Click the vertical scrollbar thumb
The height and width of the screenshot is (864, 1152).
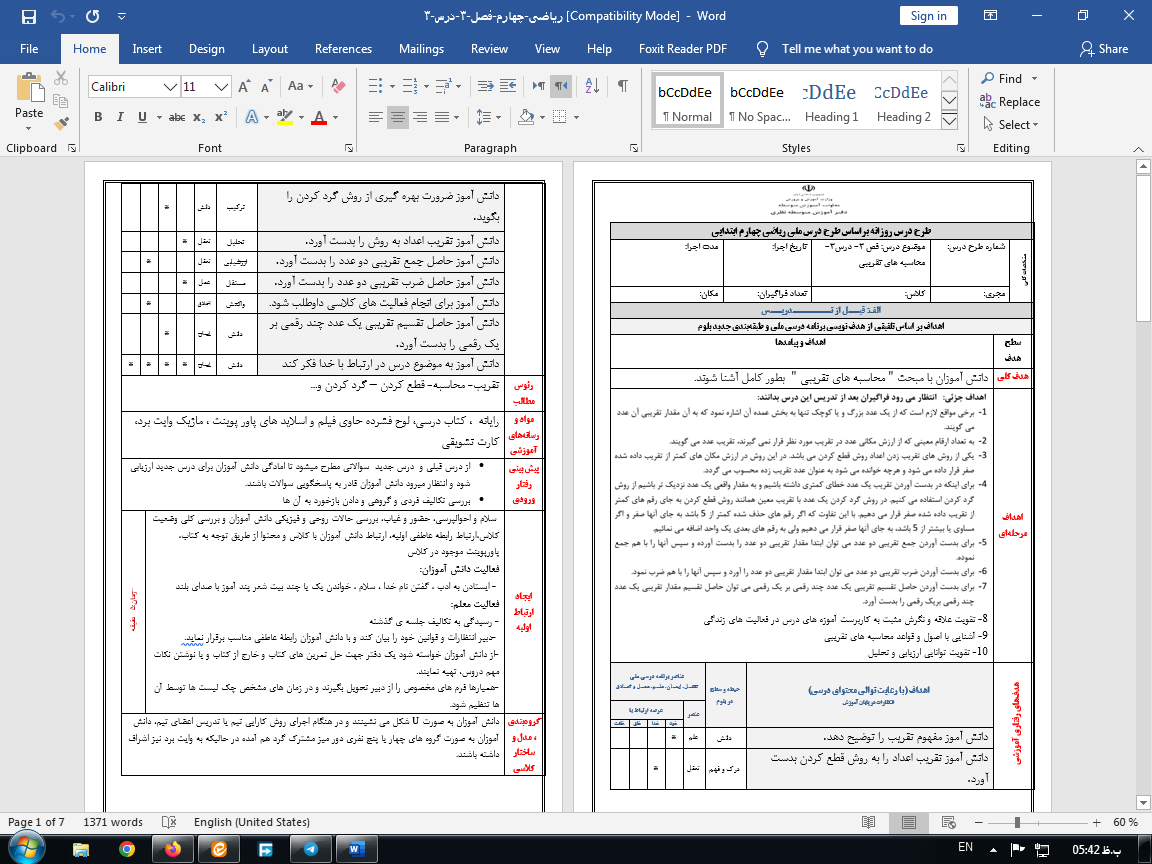[x=1143, y=249]
